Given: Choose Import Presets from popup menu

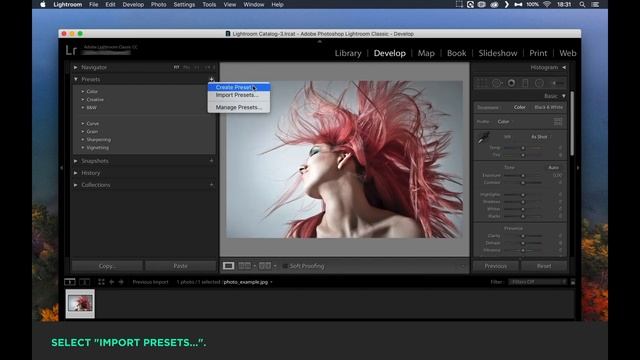Looking at the screenshot, I should (x=239, y=95).
